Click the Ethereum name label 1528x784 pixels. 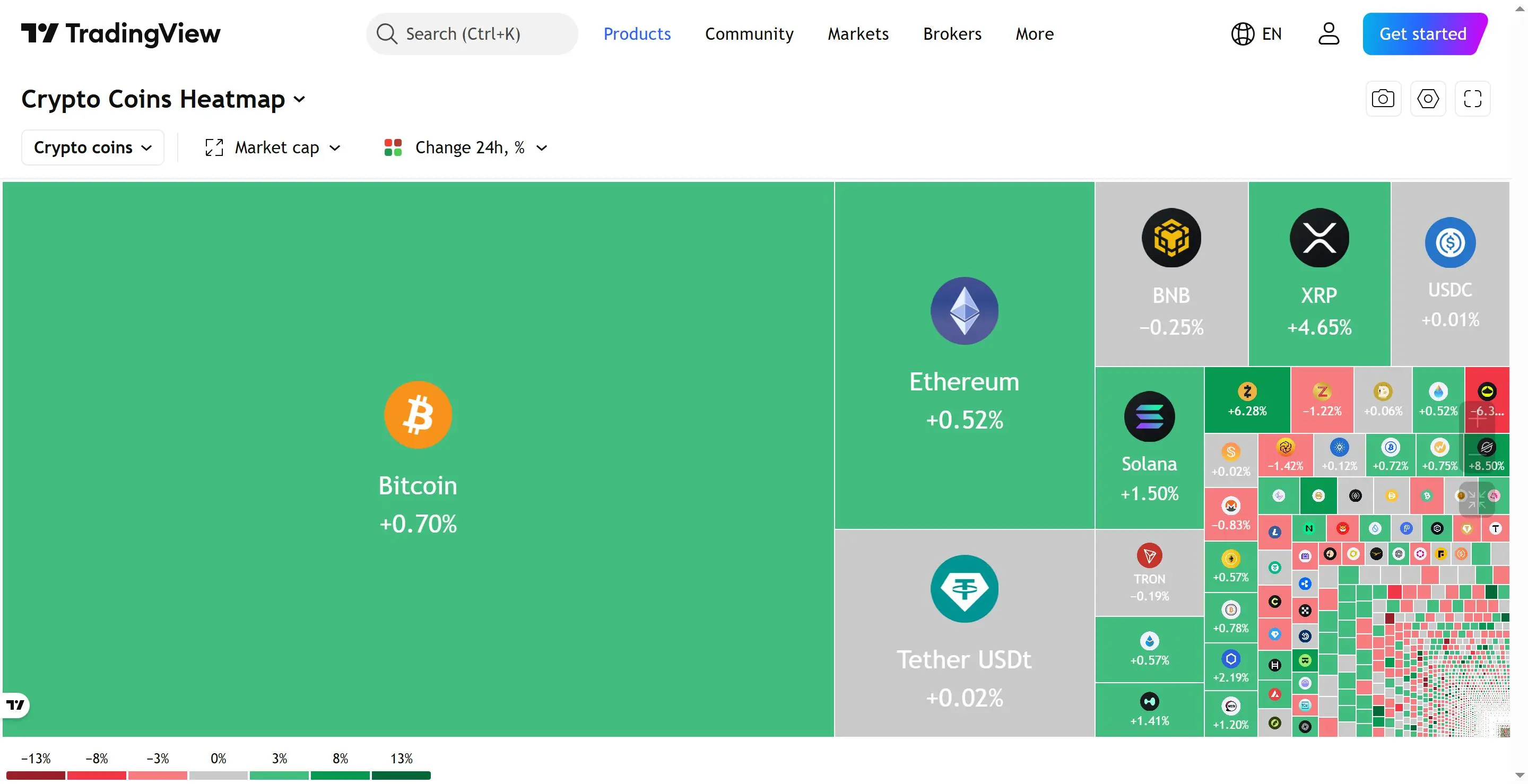click(965, 381)
